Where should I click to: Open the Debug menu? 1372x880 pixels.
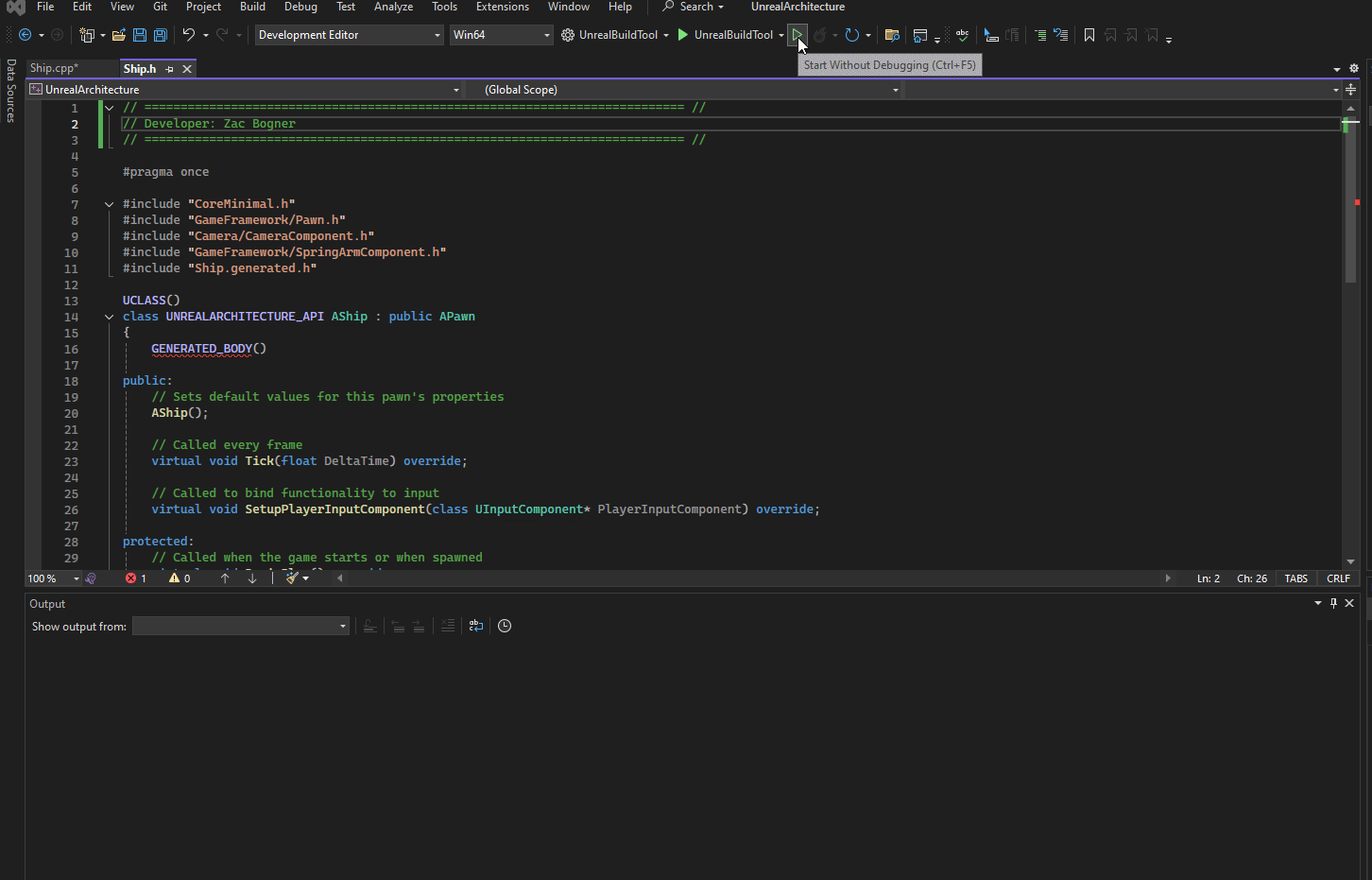300,8
